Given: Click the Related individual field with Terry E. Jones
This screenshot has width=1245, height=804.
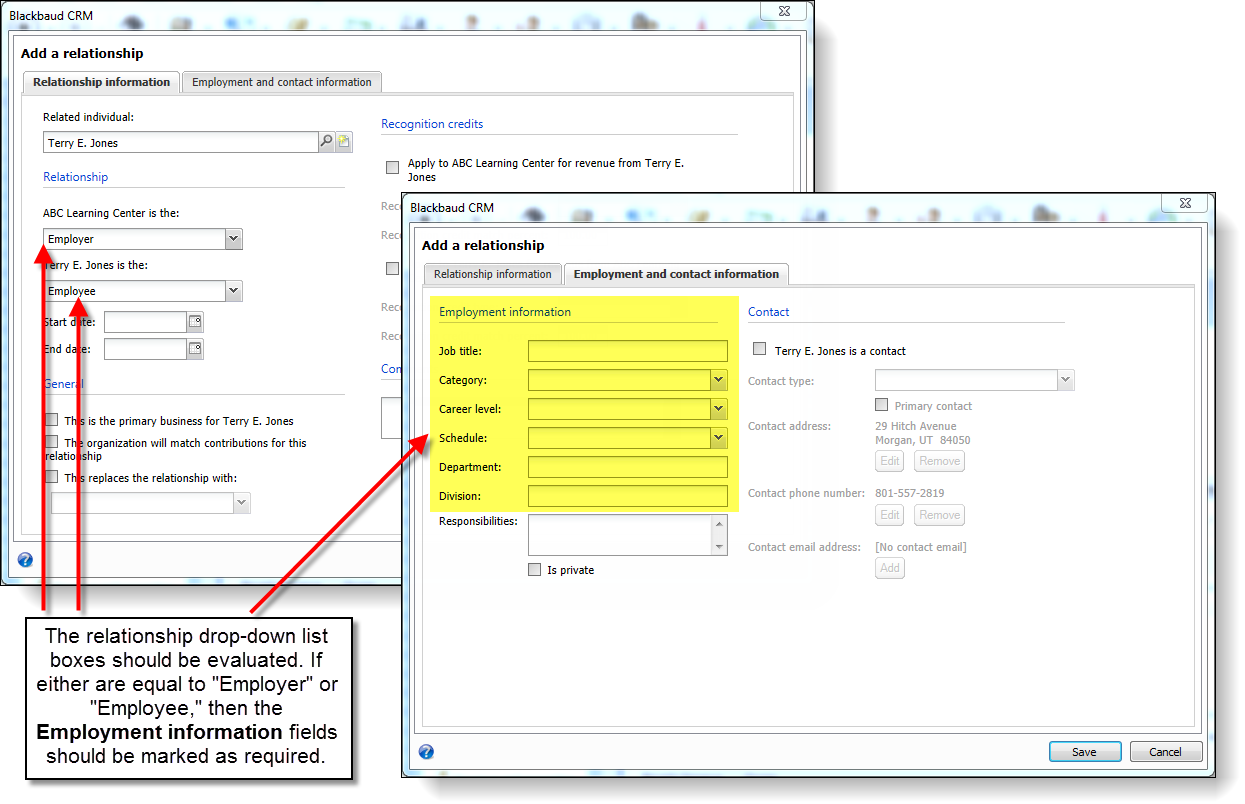Looking at the screenshot, I should (x=181, y=142).
